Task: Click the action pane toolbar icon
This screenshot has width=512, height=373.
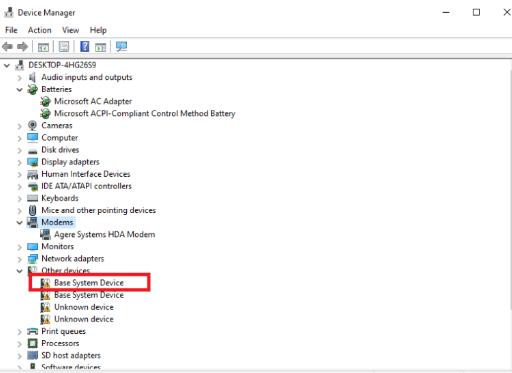Action: coord(100,47)
